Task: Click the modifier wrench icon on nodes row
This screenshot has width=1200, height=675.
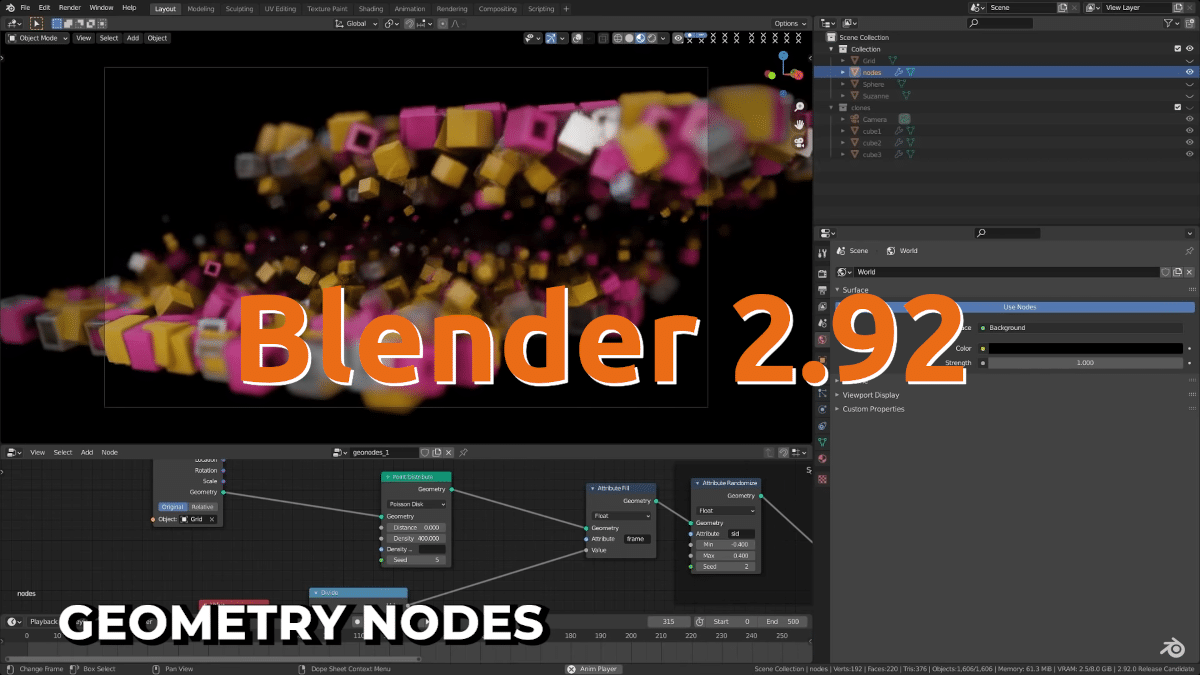Action: coord(898,72)
